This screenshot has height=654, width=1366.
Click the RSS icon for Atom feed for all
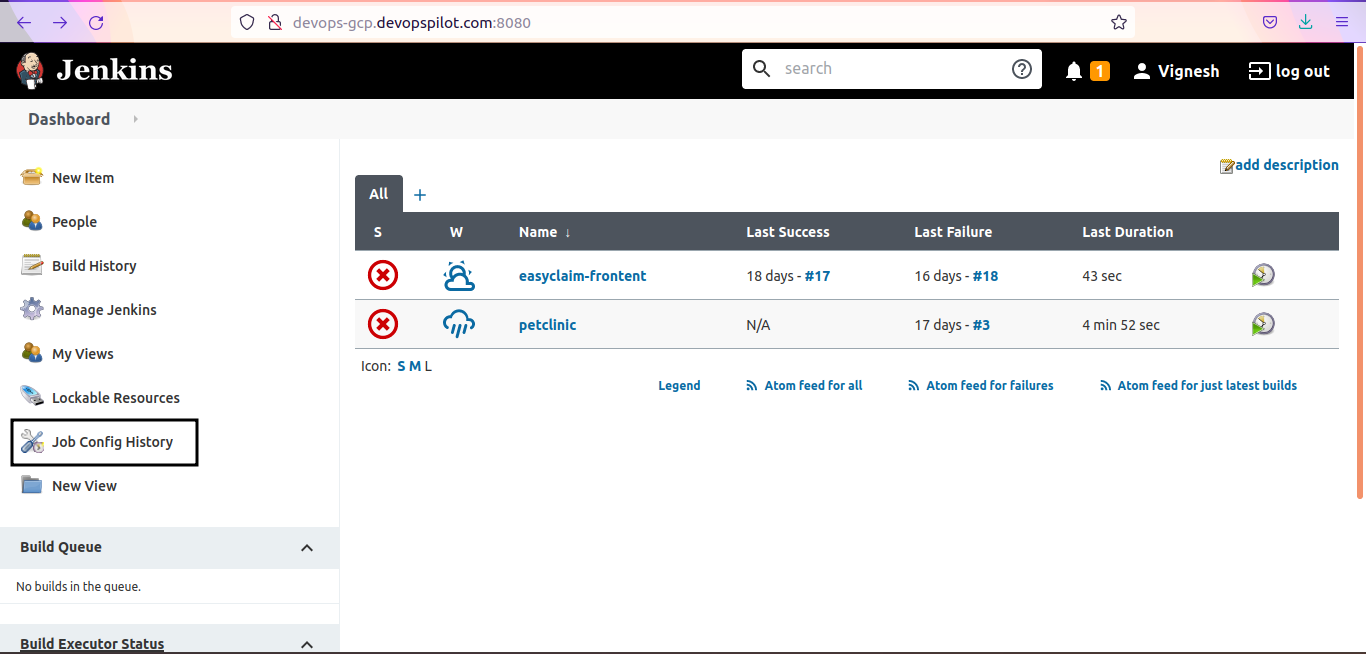752,385
